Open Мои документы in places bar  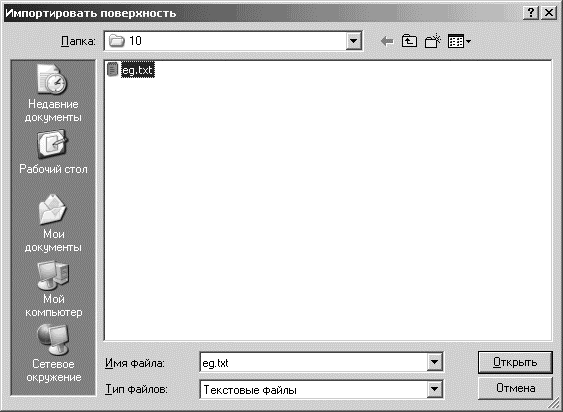pyautogui.click(x=53, y=223)
